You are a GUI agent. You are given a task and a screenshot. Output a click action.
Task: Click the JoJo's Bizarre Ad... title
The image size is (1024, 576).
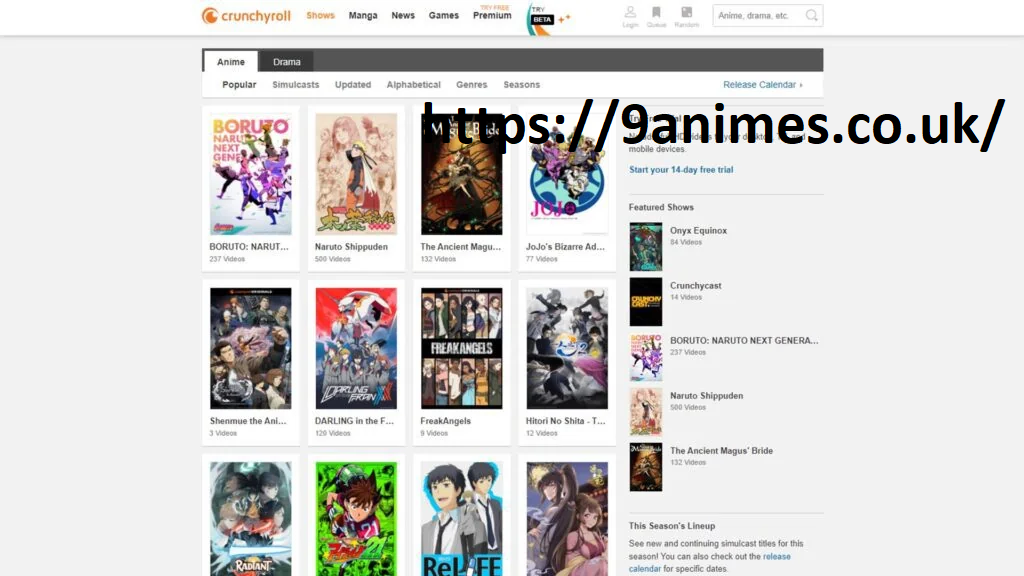(x=566, y=247)
